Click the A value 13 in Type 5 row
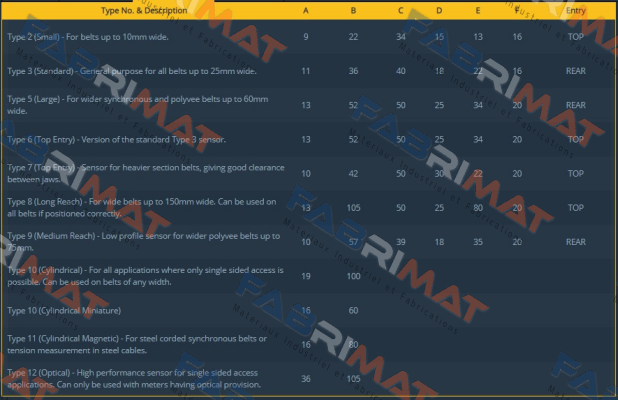This screenshot has height=400, width=618. 306,105
